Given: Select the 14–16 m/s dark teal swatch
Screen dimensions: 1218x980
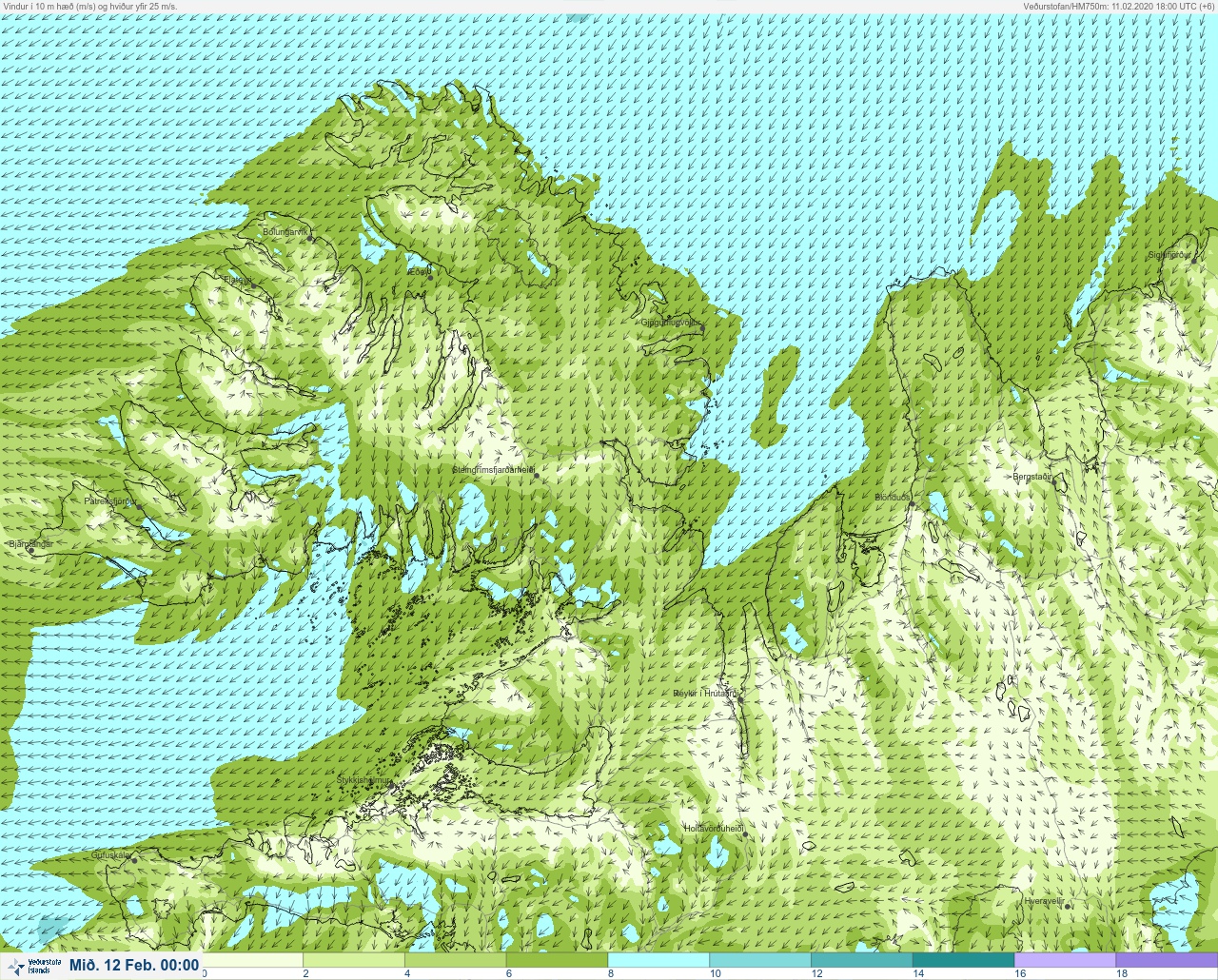Looking at the screenshot, I should coord(964,960).
